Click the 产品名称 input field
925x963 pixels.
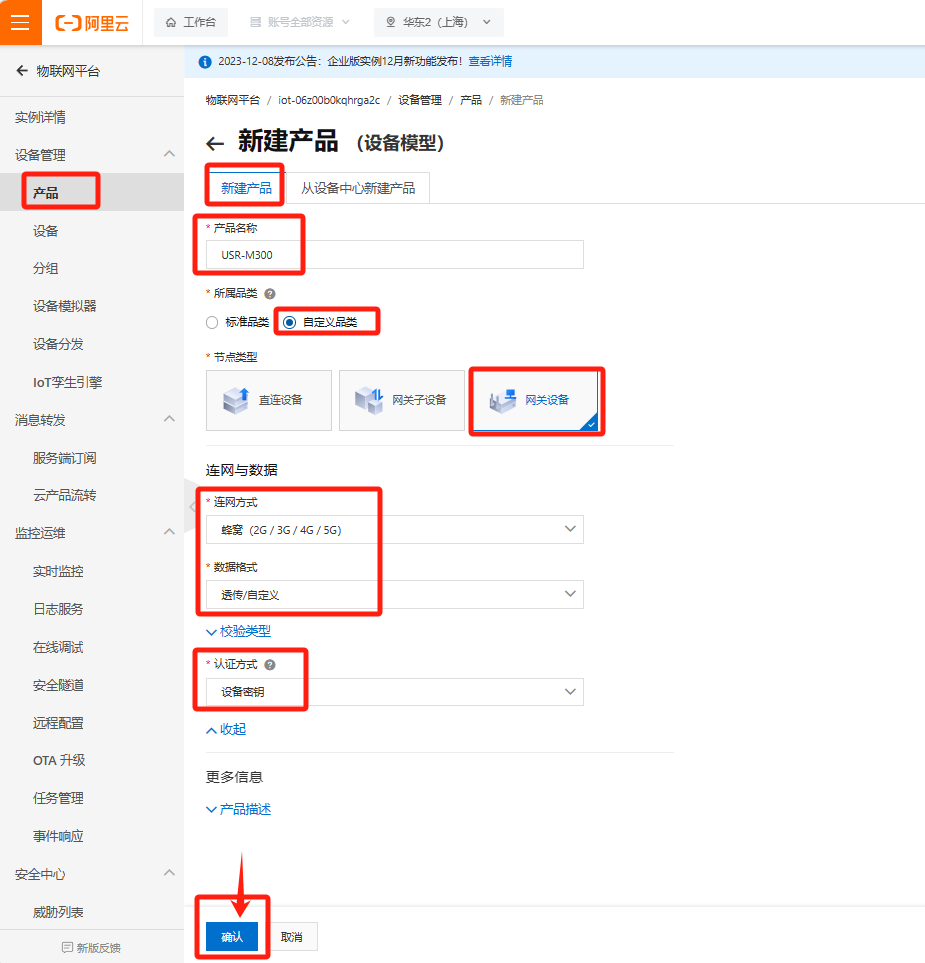[394, 255]
